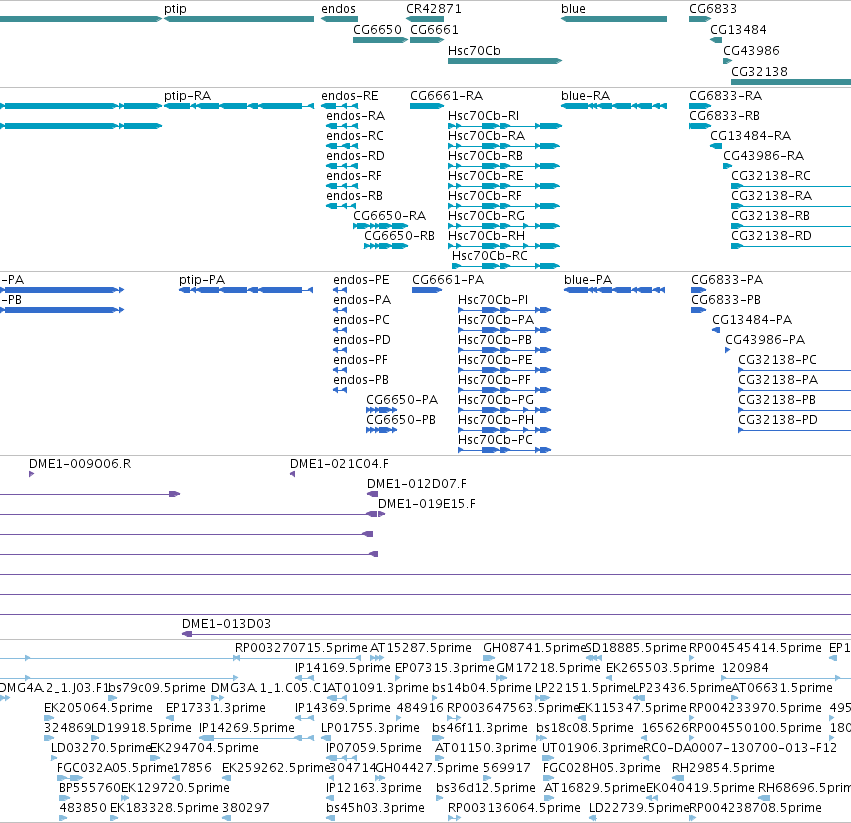Viewport: 851px width, 823px height.
Task: Select the CG32138 gene label
Action: coord(759,72)
